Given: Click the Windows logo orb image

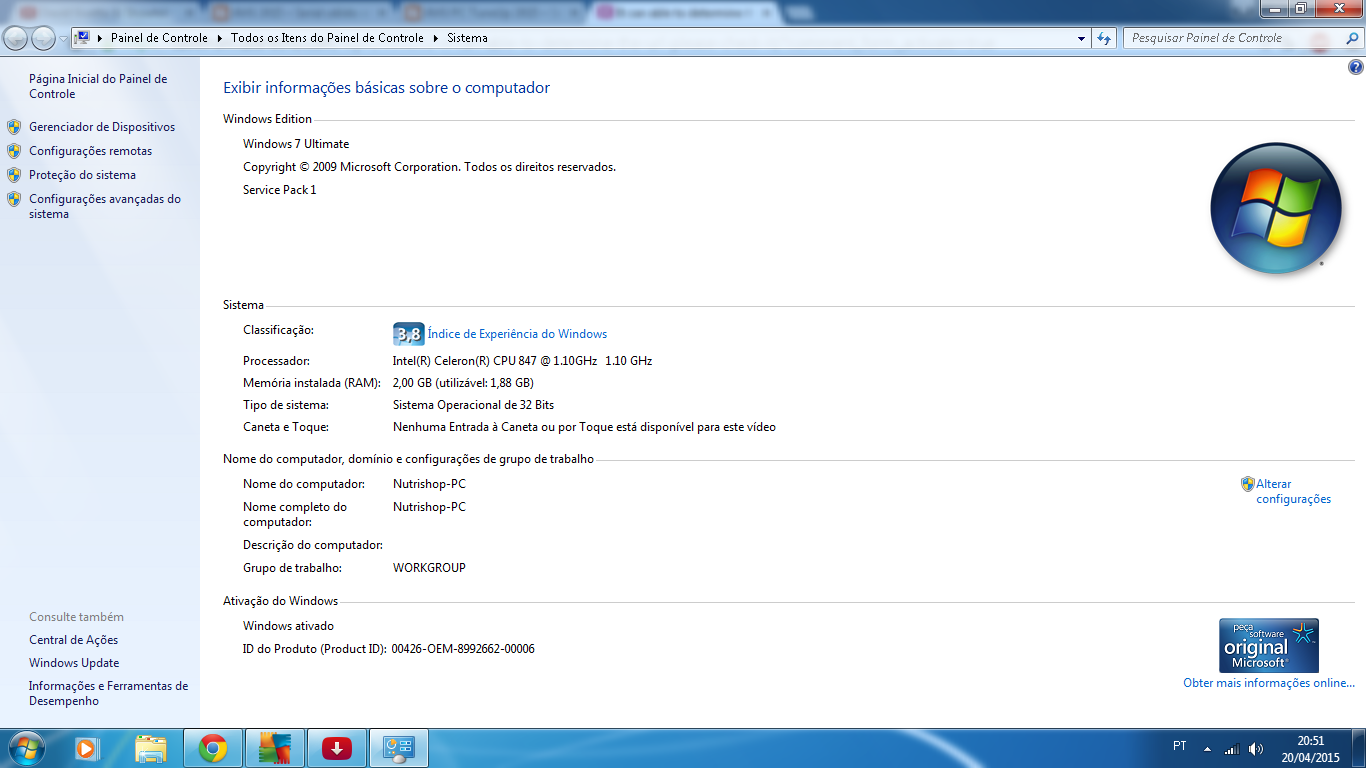Looking at the screenshot, I should point(1275,209).
